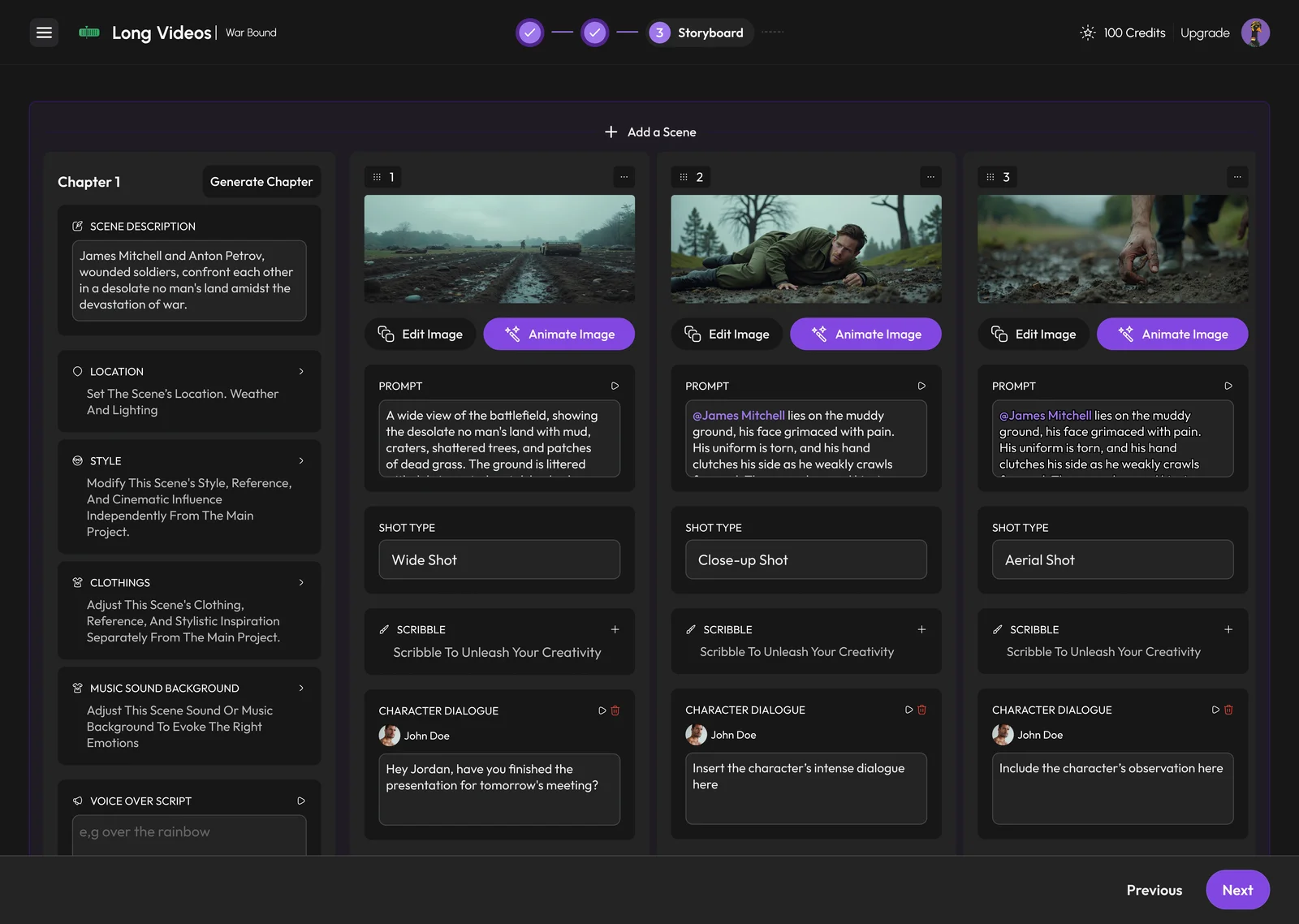Image resolution: width=1299 pixels, height=924 pixels.
Task: Open the user profile avatar
Action: click(x=1255, y=32)
